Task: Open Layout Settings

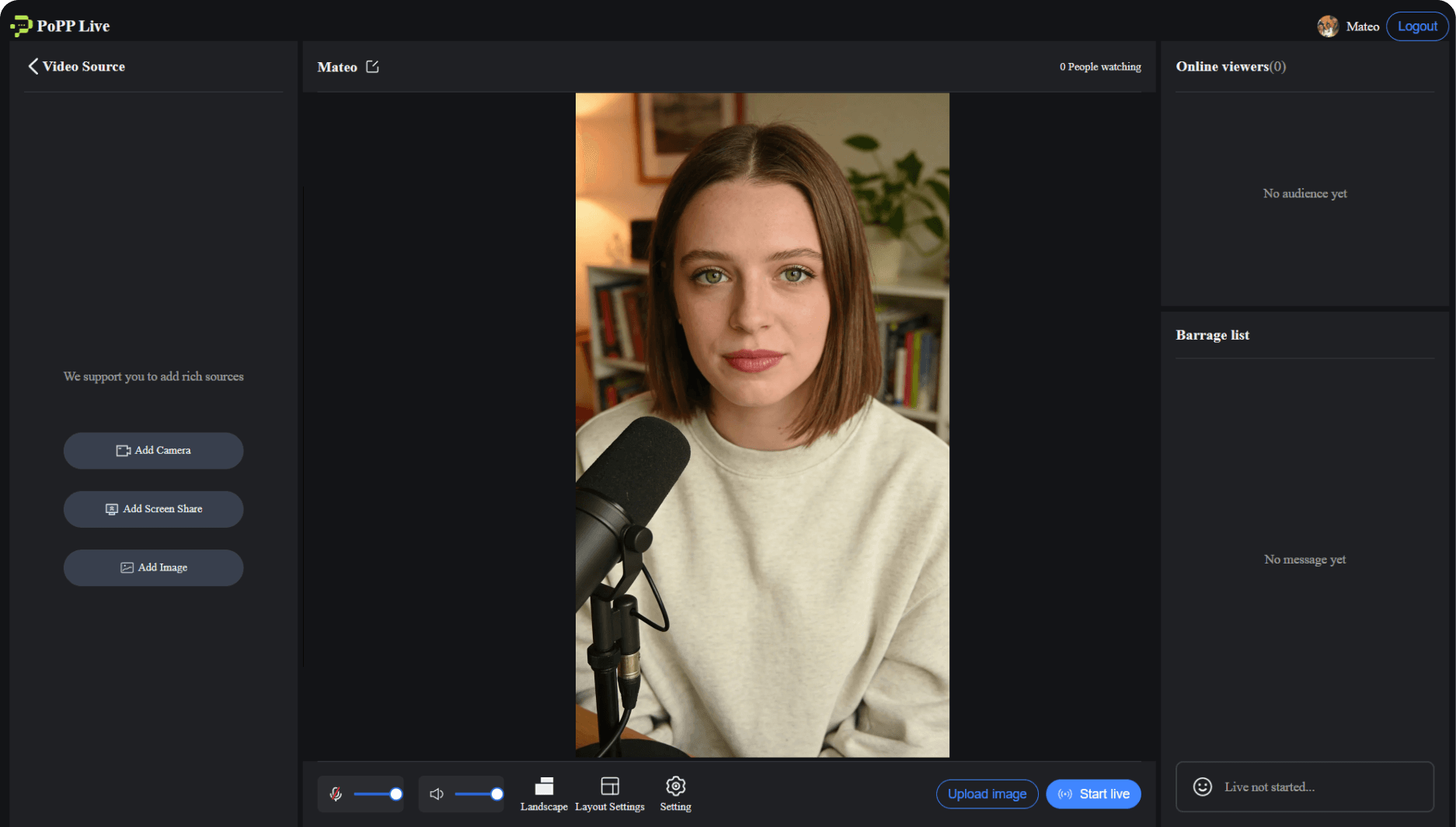Action: (610, 794)
